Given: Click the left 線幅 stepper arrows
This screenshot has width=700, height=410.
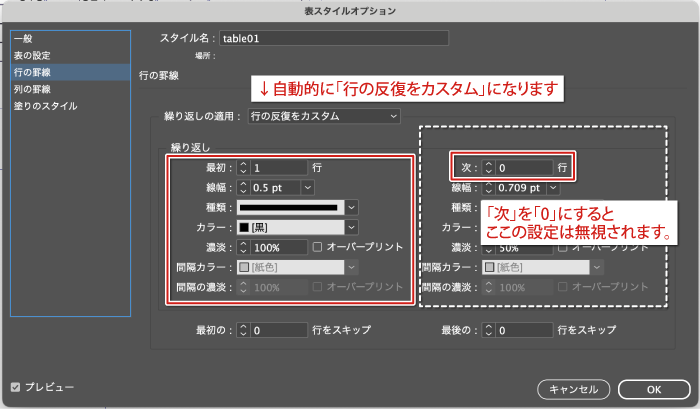Looking at the screenshot, I should [x=243, y=187].
